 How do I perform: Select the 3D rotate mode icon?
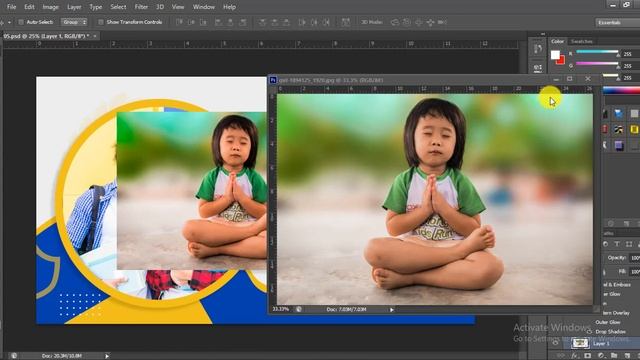[395, 22]
